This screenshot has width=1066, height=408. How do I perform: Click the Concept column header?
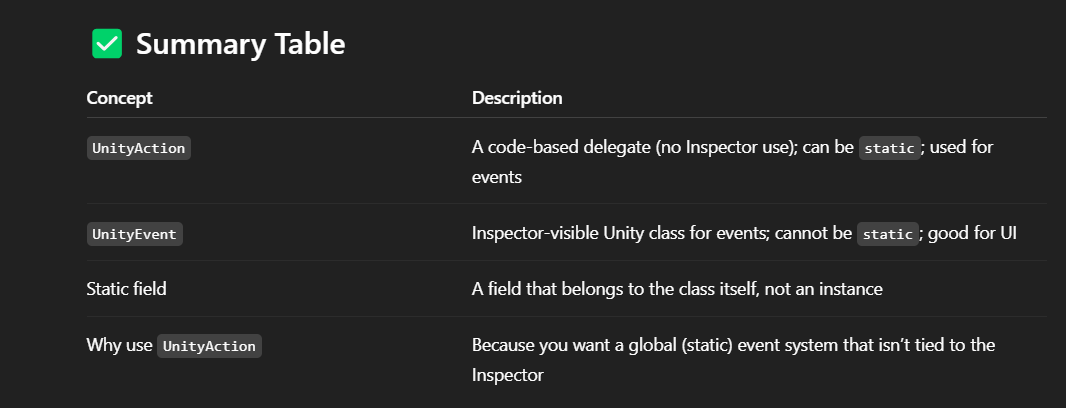tap(119, 98)
